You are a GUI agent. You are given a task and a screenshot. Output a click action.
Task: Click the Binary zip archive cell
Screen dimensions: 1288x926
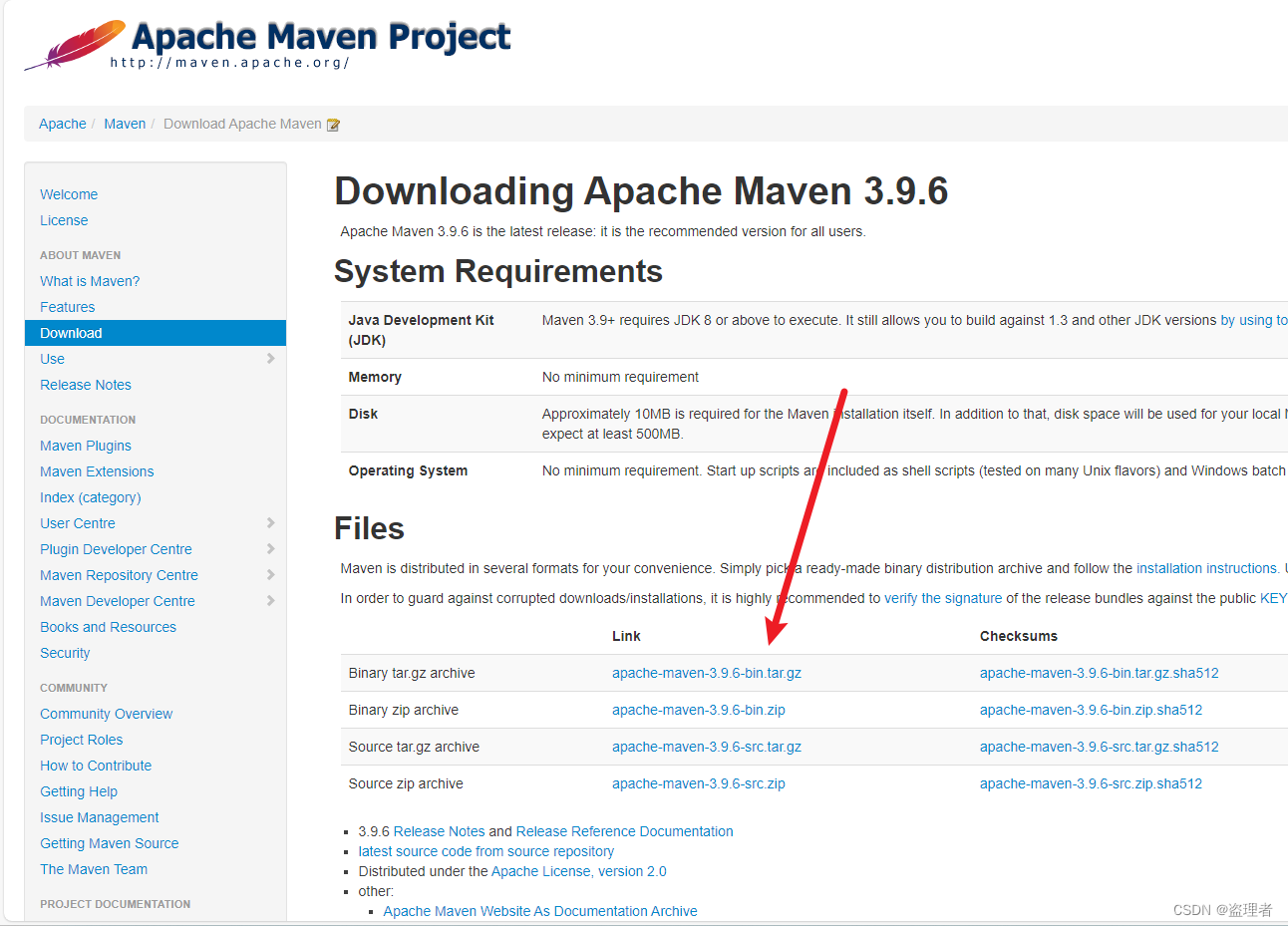[404, 710]
